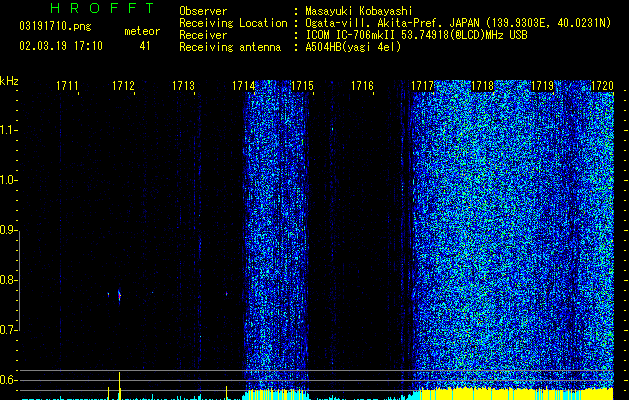Image resolution: width=629 pixels, height=400 pixels.
Task: Click the Receiving Location label
Action: coord(233,23)
